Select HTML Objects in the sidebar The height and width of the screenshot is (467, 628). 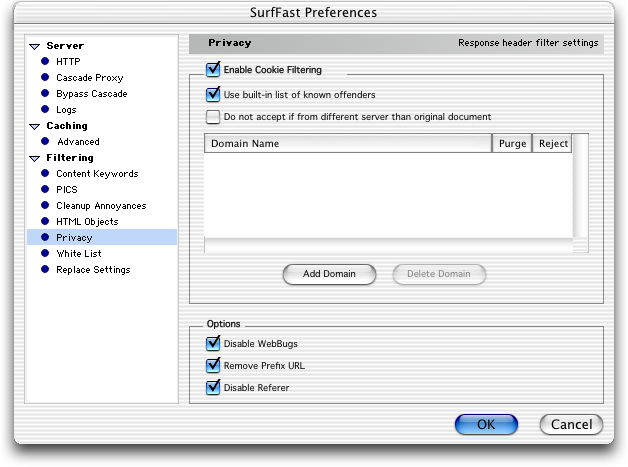87,222
